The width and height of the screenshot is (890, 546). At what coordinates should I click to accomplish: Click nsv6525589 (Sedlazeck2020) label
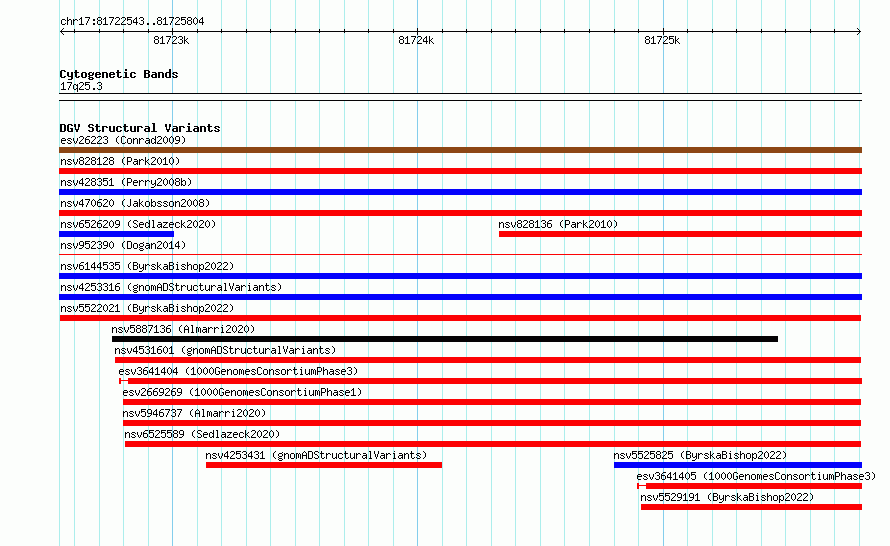click(x=202, y=434)
